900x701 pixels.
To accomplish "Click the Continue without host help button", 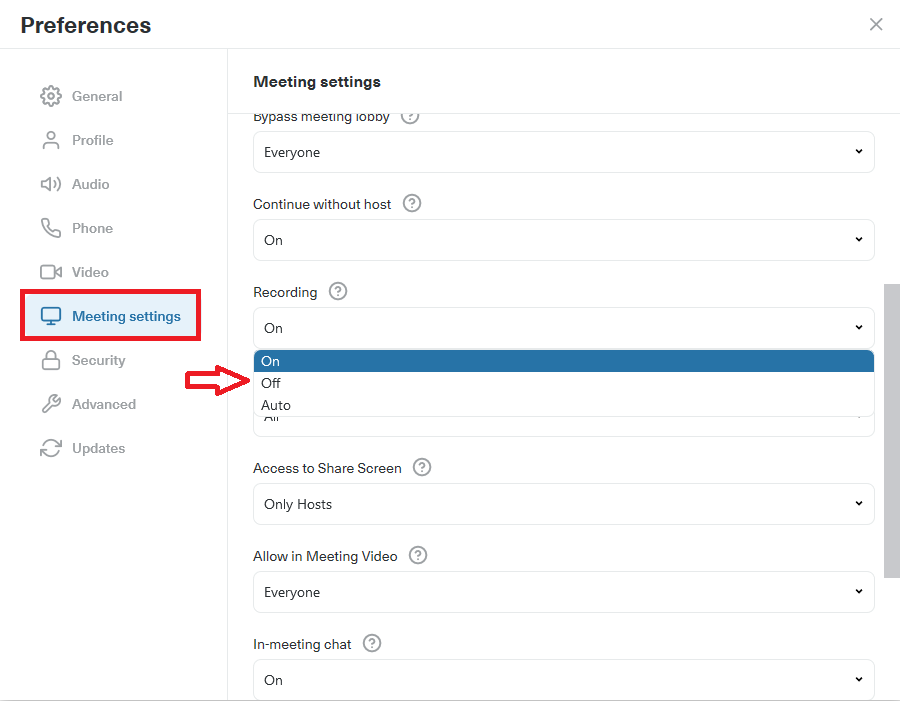I will click(411, 203).
